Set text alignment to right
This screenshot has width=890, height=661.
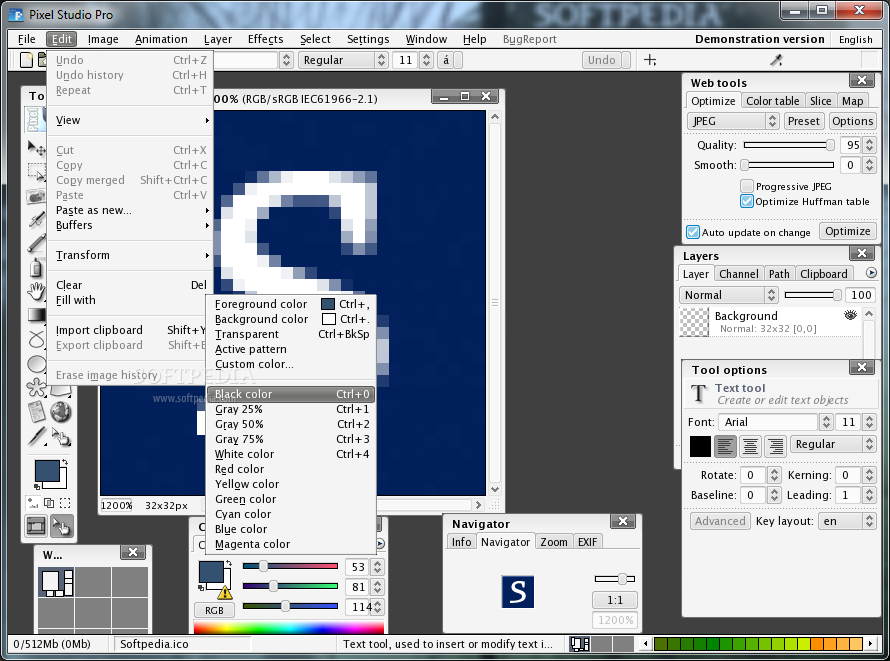pyautogui.click(x=775, y=447)
